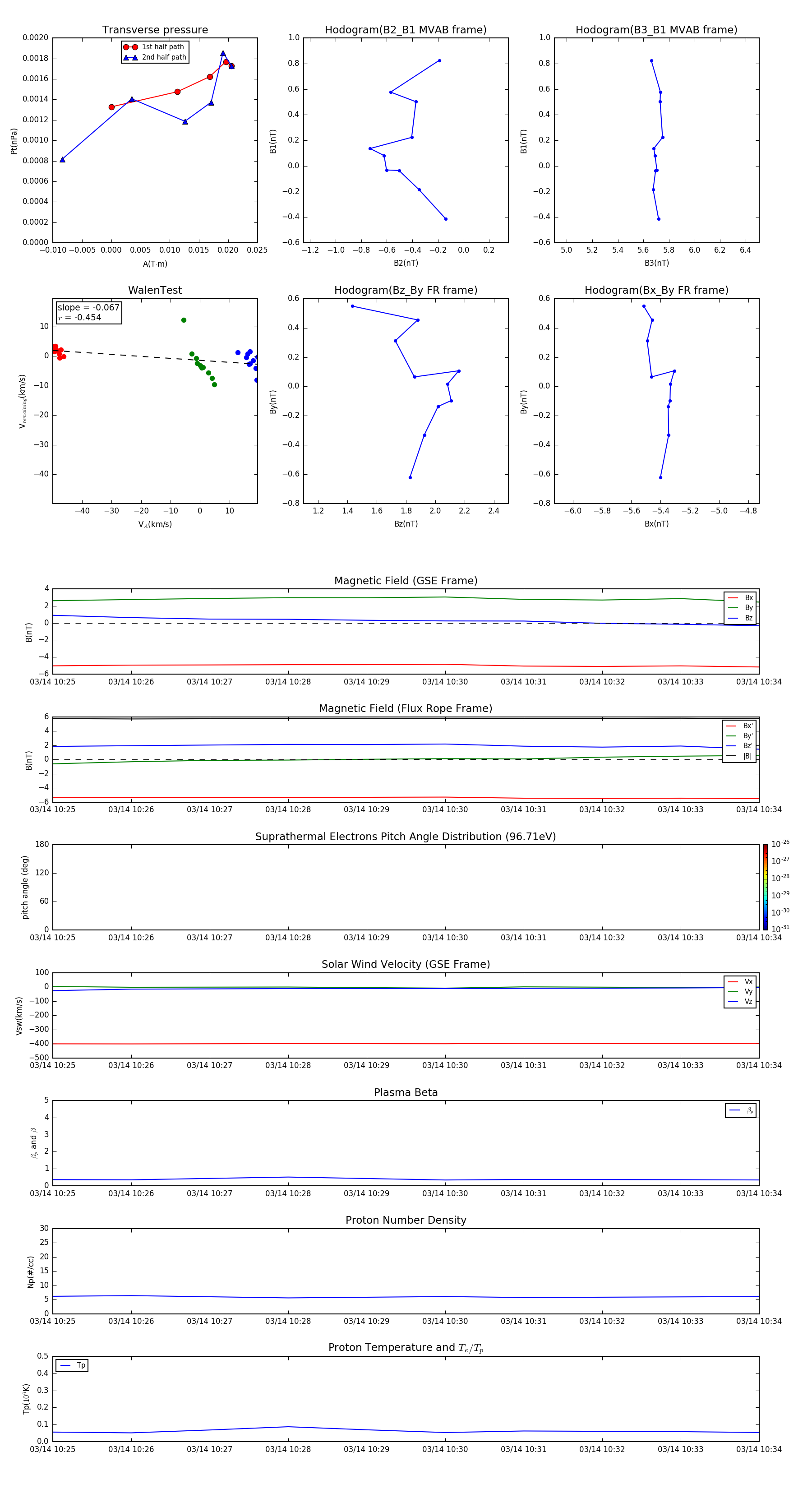Image resolution: width=812 pixels, height=1489 pixels.
Task: Click the "Hodogram(B3_B1 MVAB frame)" title
Action: coord(656,30)
